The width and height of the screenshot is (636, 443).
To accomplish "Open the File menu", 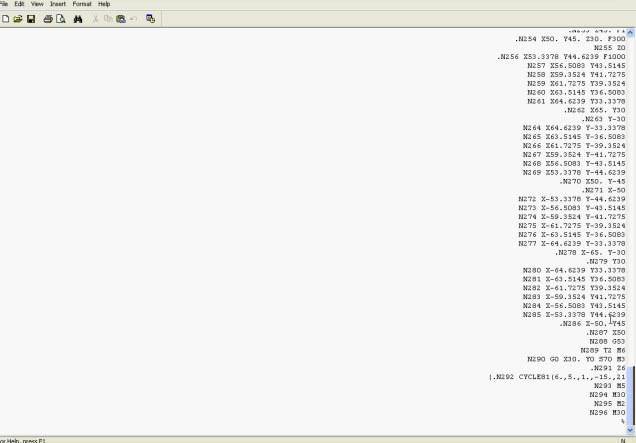I will (4, 4).
